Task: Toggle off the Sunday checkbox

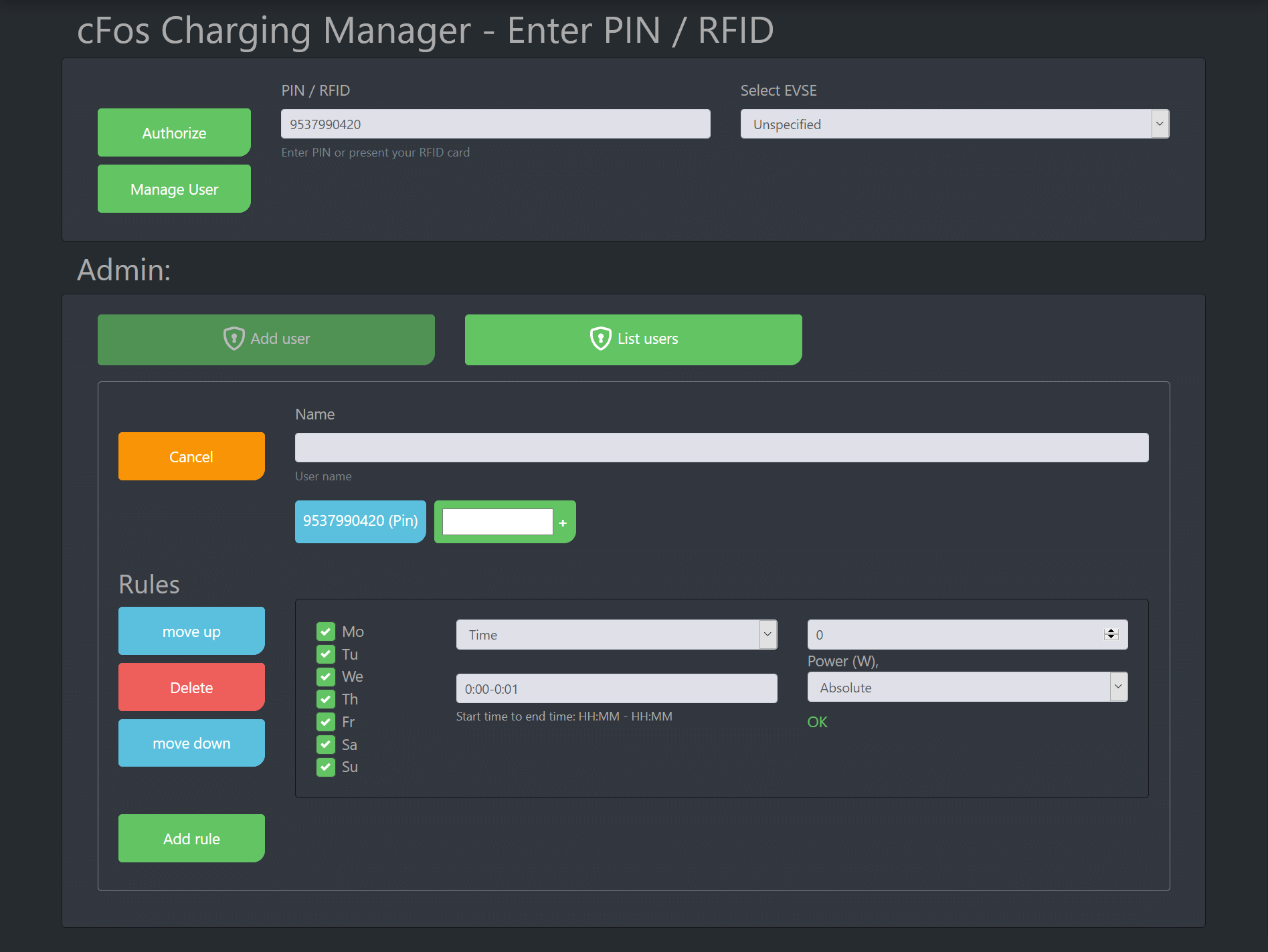Action: [x=326, y=767]
